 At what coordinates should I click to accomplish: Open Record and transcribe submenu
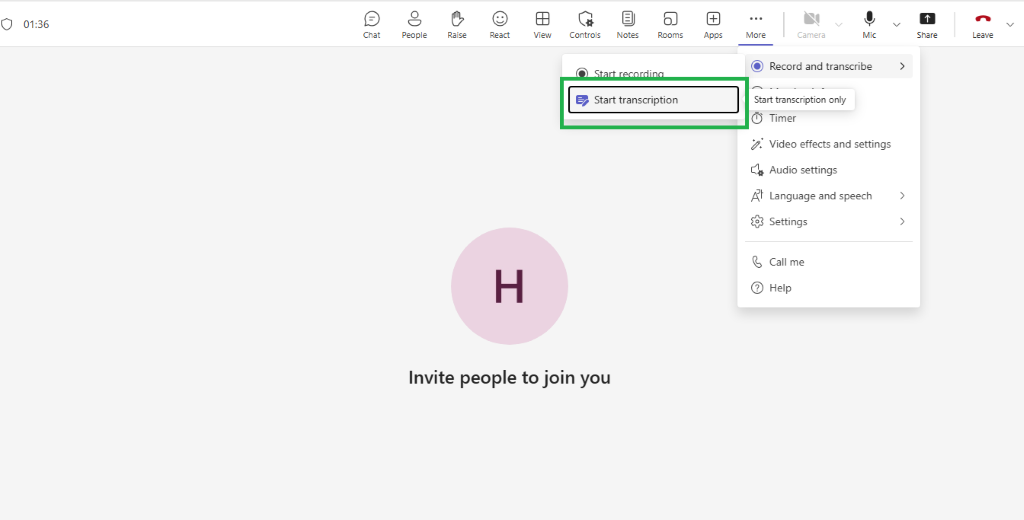[828, 66]
